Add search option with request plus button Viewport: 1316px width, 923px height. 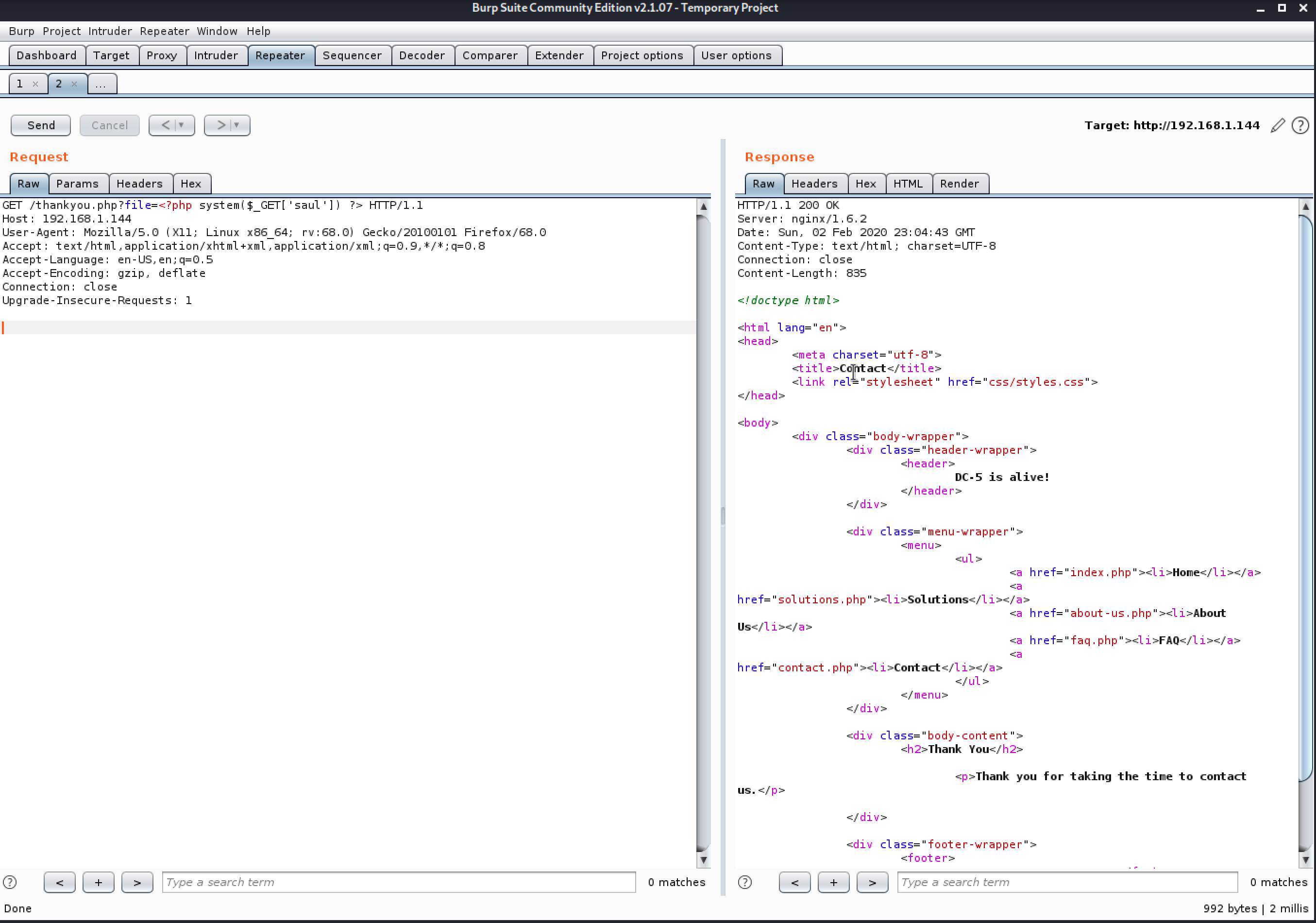[98, 882]
